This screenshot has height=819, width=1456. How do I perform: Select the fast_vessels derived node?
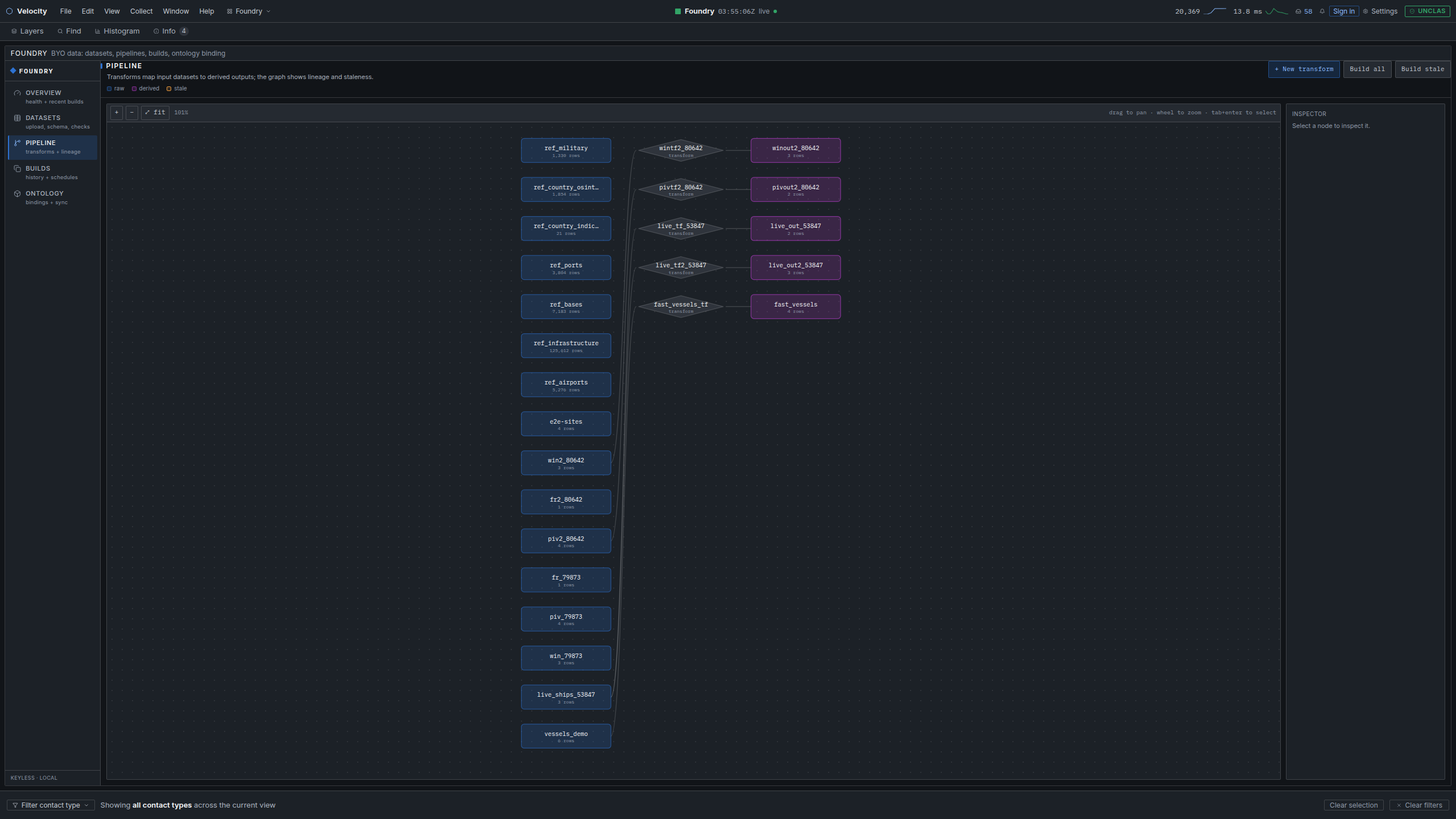point(796,307)
